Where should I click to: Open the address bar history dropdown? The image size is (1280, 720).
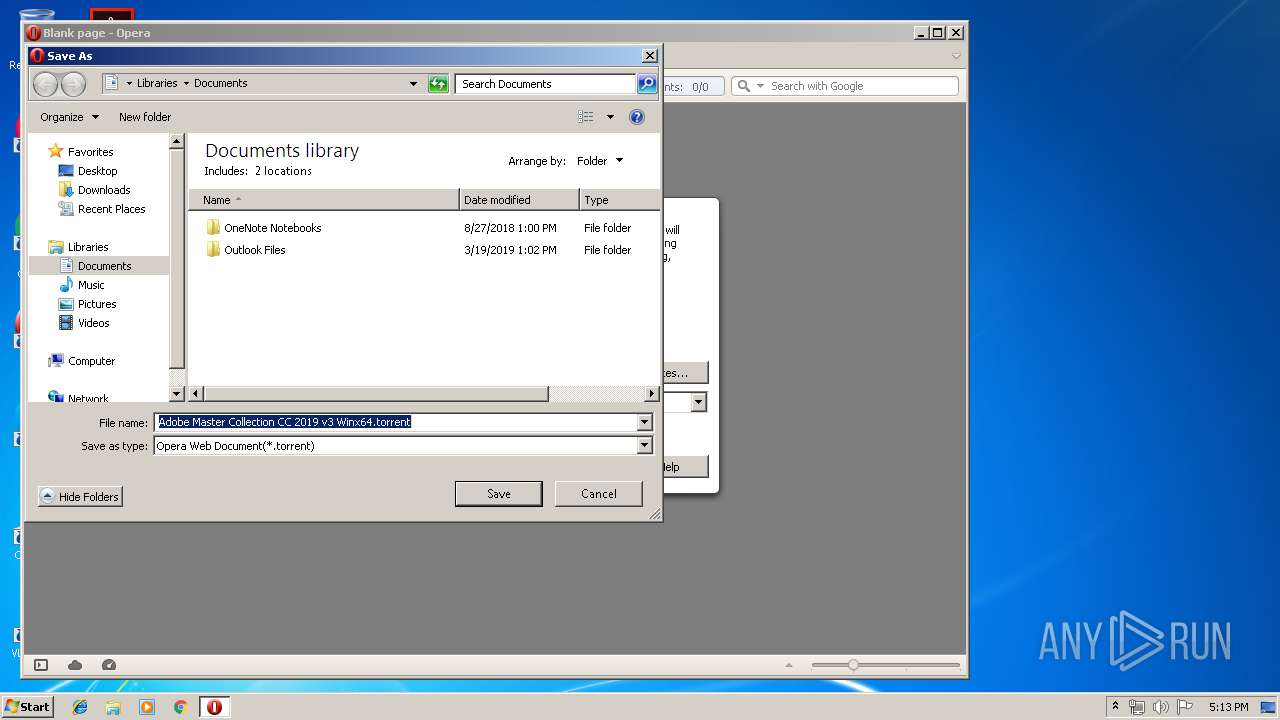(413, 84)
